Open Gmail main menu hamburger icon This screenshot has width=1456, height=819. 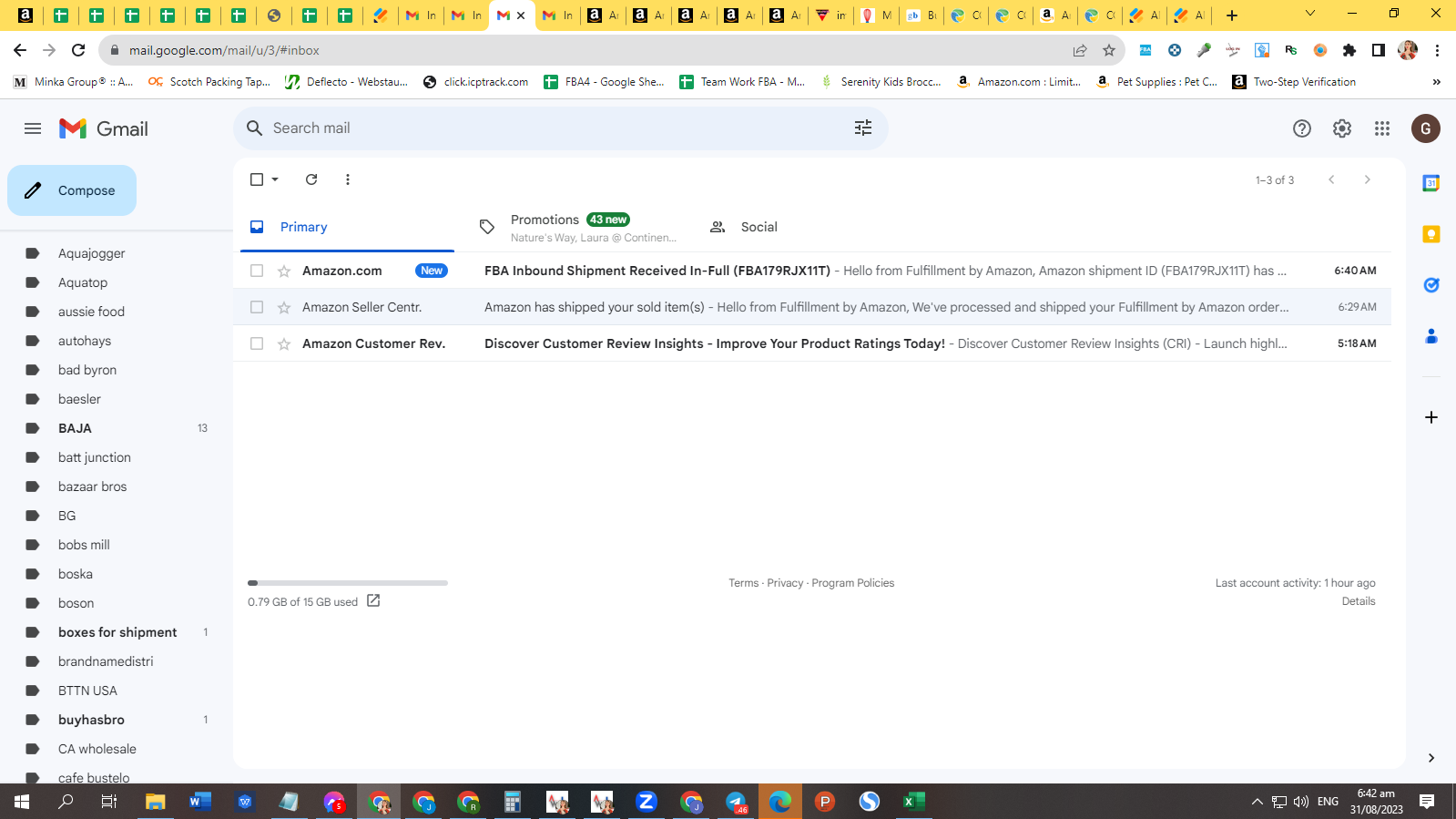(33, 128)
